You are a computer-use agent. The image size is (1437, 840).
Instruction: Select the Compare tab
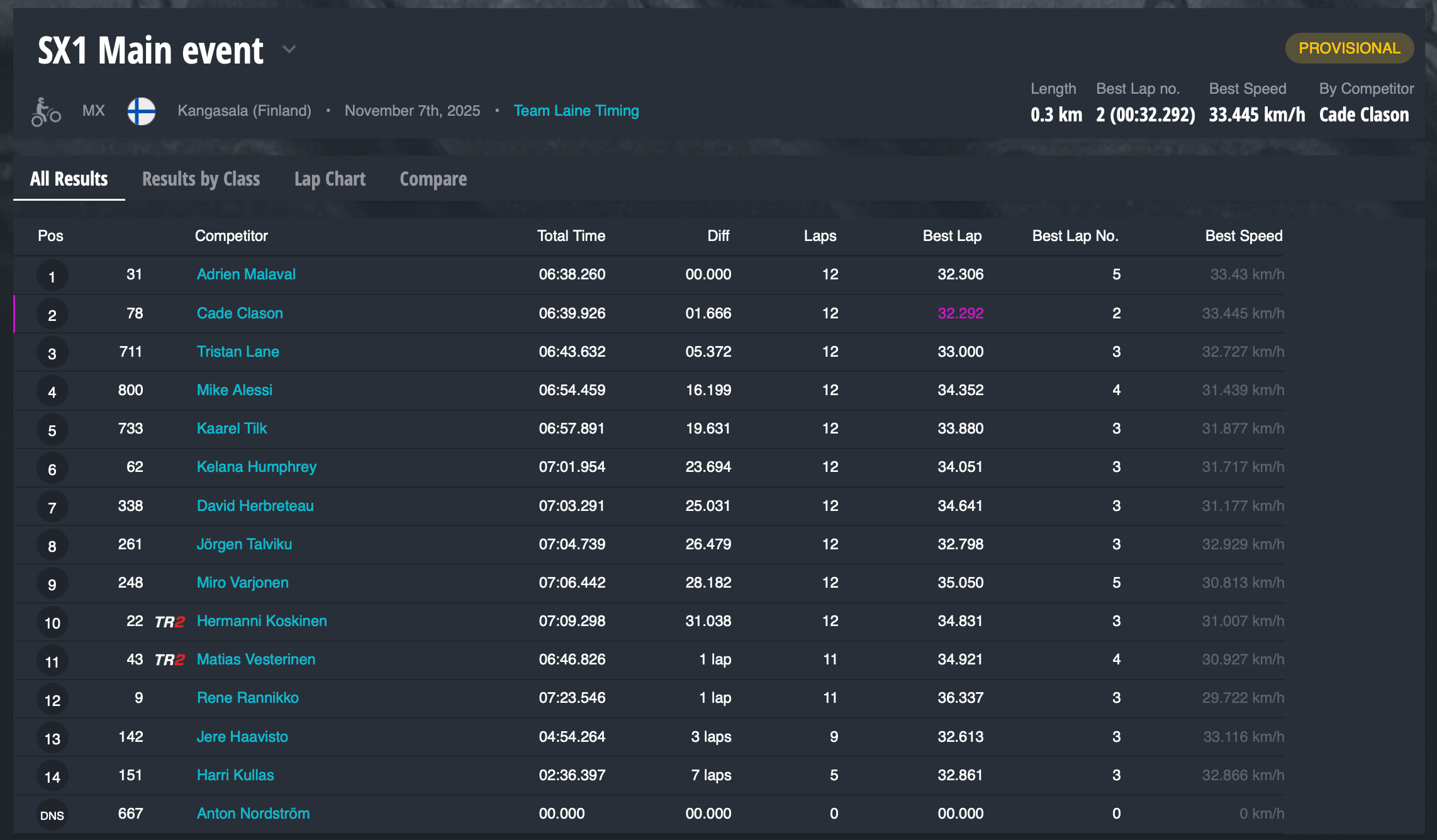click(x=433, y=179)
